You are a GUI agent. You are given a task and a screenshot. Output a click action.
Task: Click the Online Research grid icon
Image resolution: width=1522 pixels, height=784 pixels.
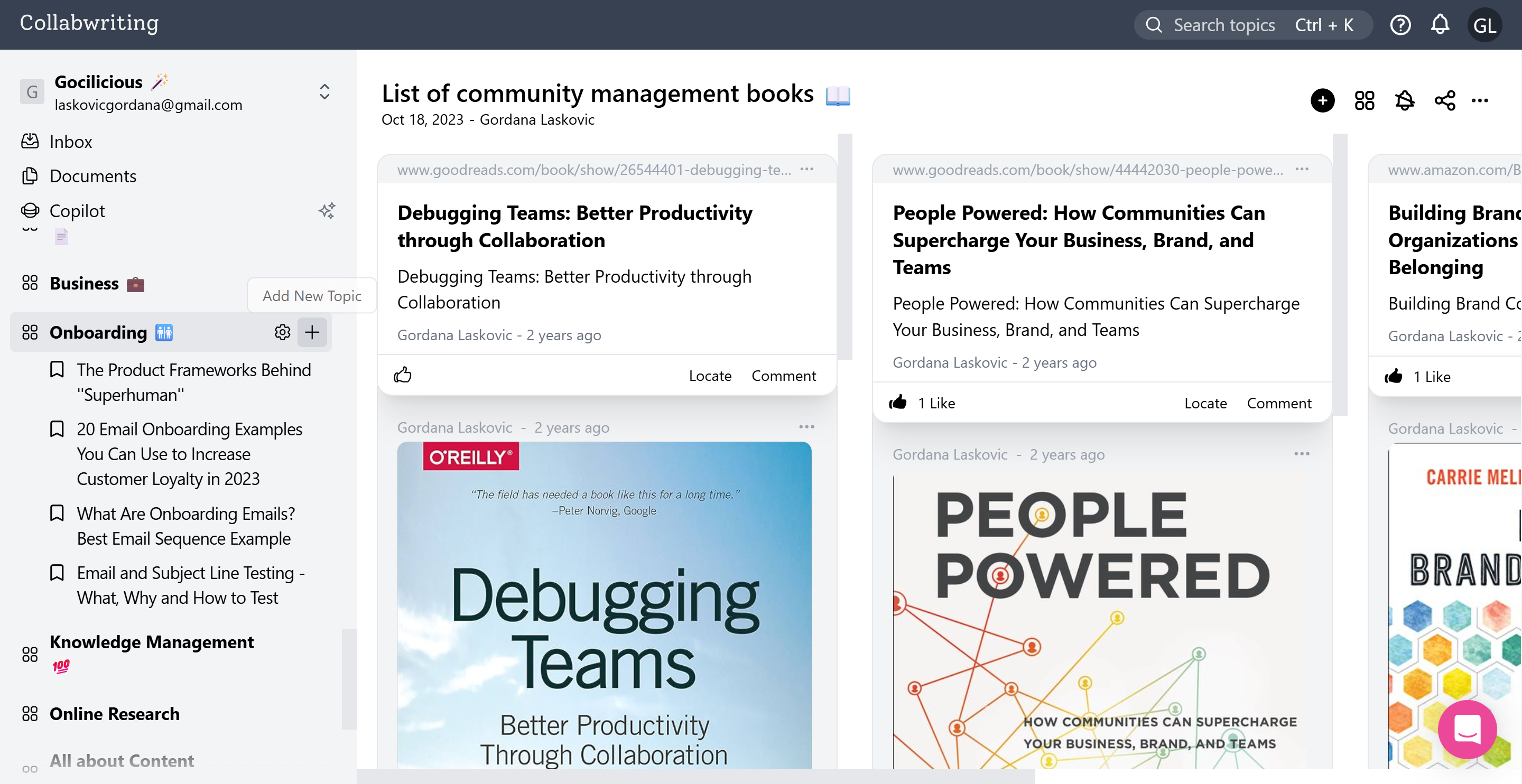[30, 714]
